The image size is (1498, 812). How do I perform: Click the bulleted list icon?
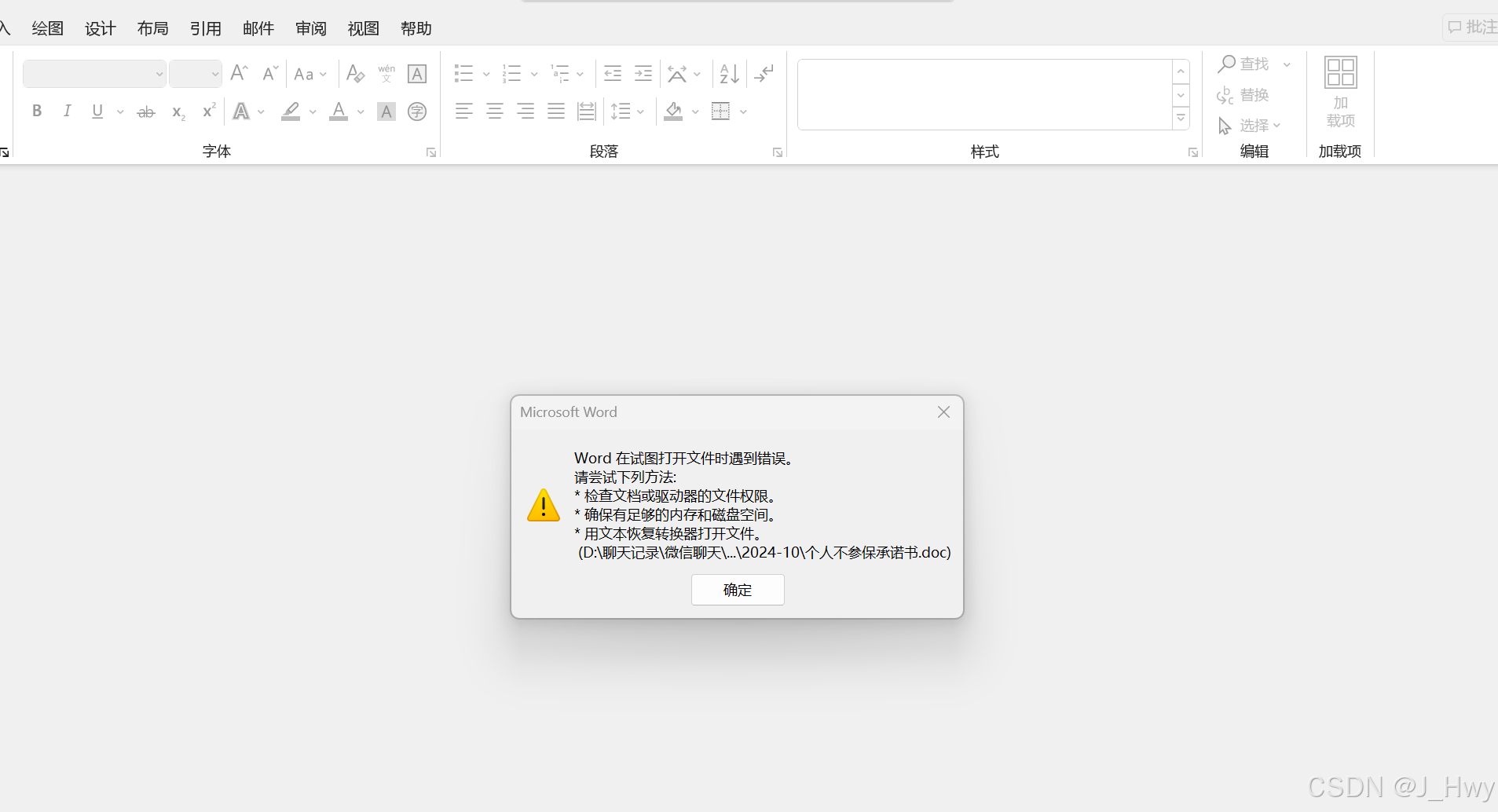point(463,74)
